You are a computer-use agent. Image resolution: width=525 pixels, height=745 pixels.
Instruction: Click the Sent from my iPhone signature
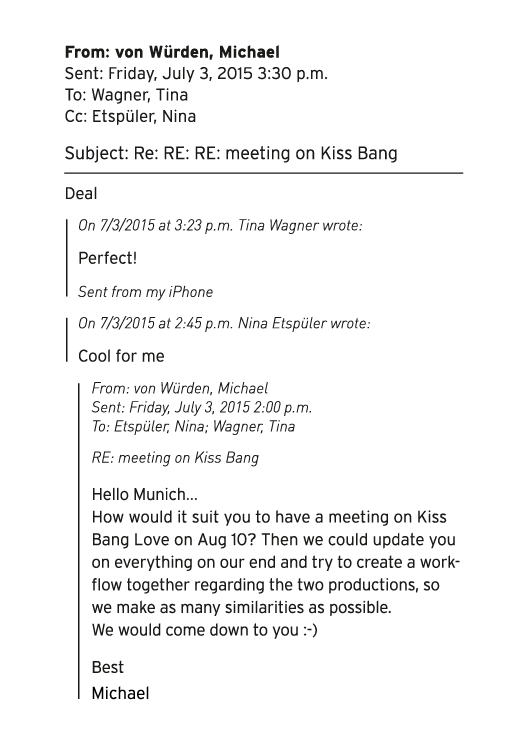[x=145, y=291]
